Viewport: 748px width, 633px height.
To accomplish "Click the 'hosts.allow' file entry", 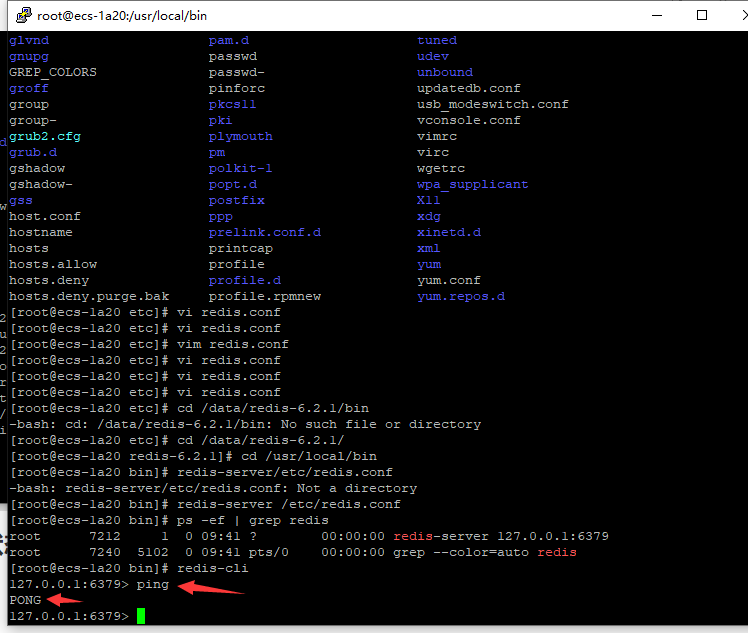I will [52, 264].
